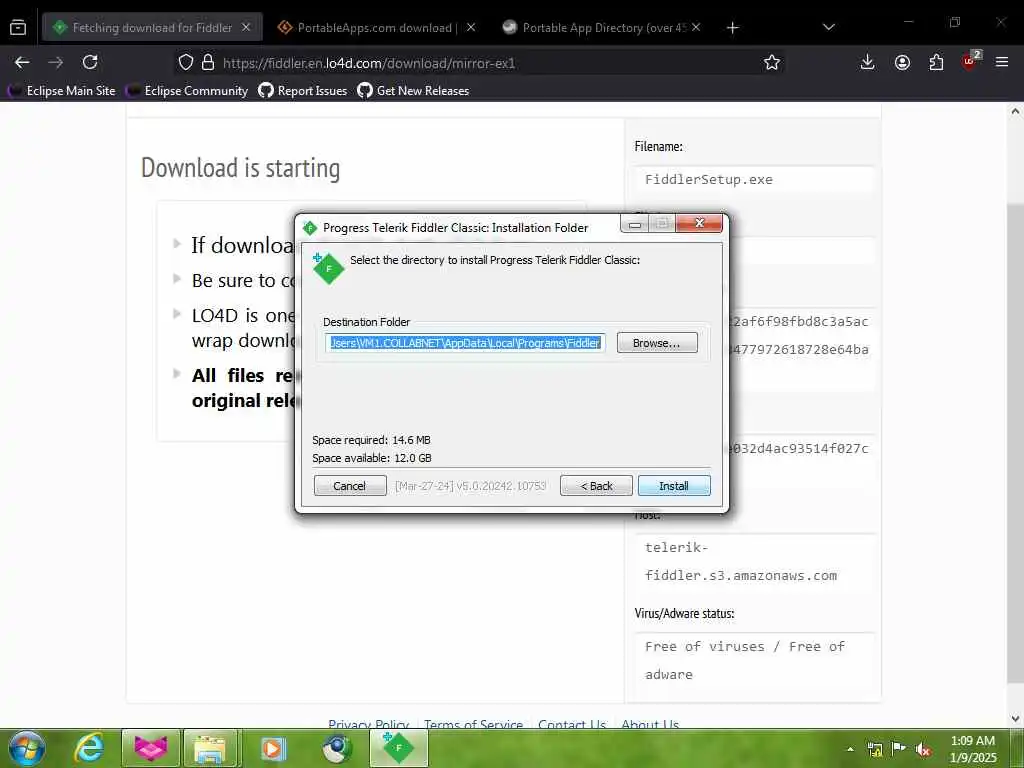This screenshot has width=1024, height=768.
Task: Reload the page with the refresh icon
Action: click(90, 63)
